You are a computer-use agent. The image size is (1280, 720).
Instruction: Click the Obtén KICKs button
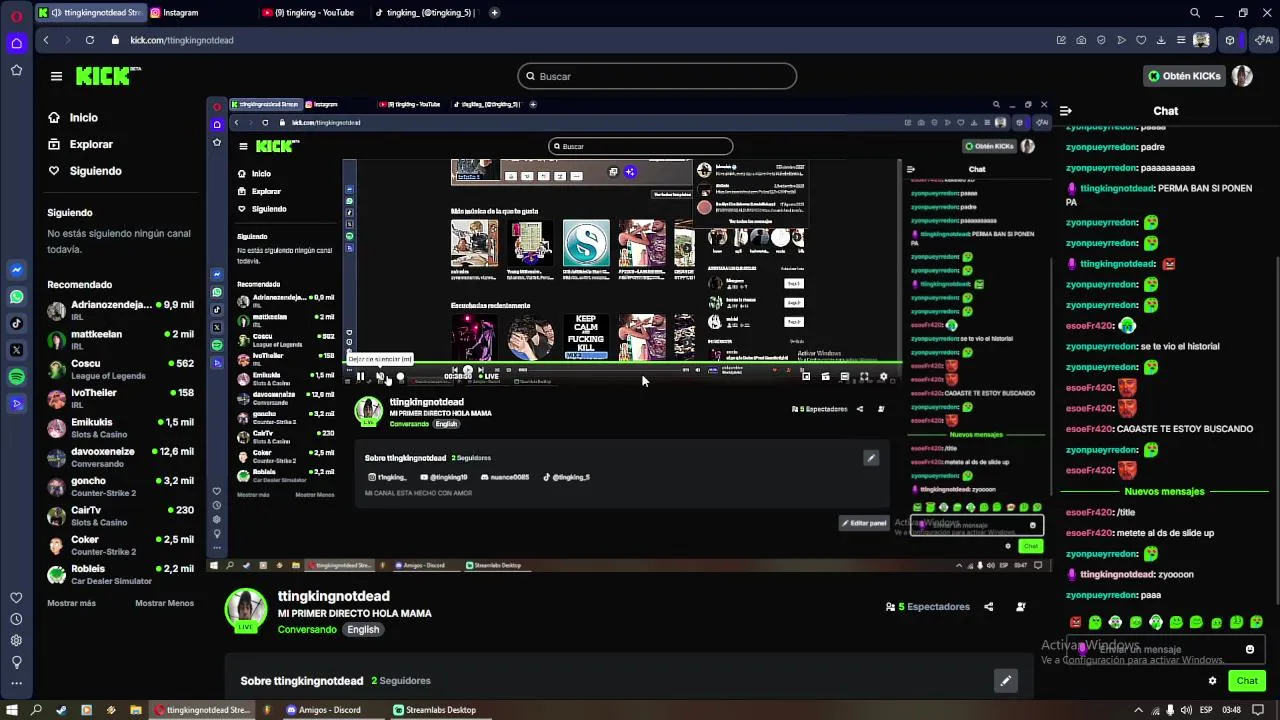click(1185, 76)
